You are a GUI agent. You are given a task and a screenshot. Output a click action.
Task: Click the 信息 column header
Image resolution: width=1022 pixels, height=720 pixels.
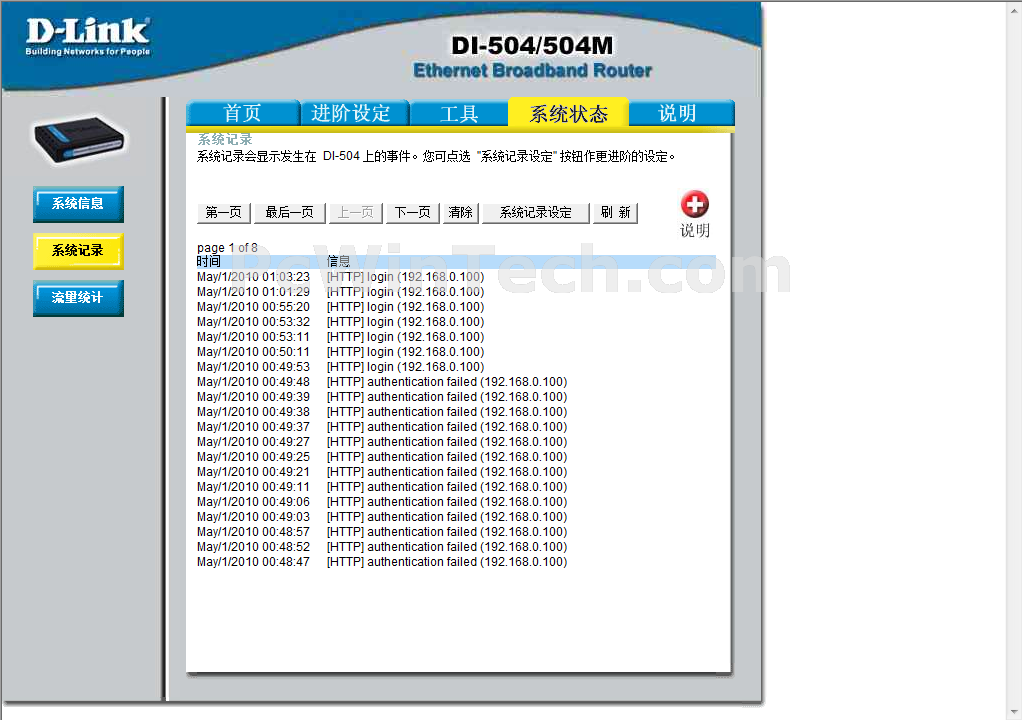(x=338, y=262)
